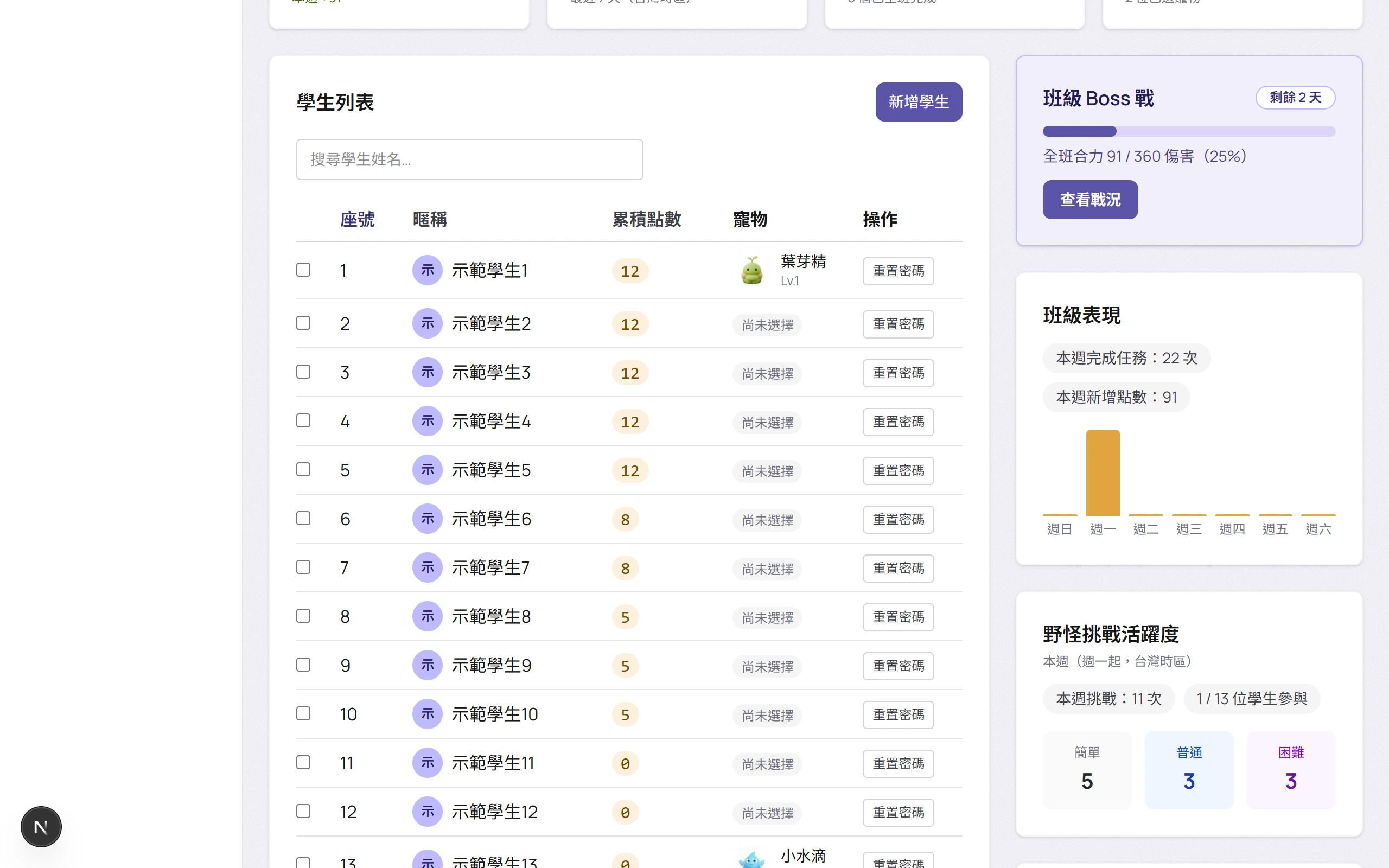This screenshot has height=868, width=1389.
Task: Select checkbox for 示範學生2
Action: [303, 323]
